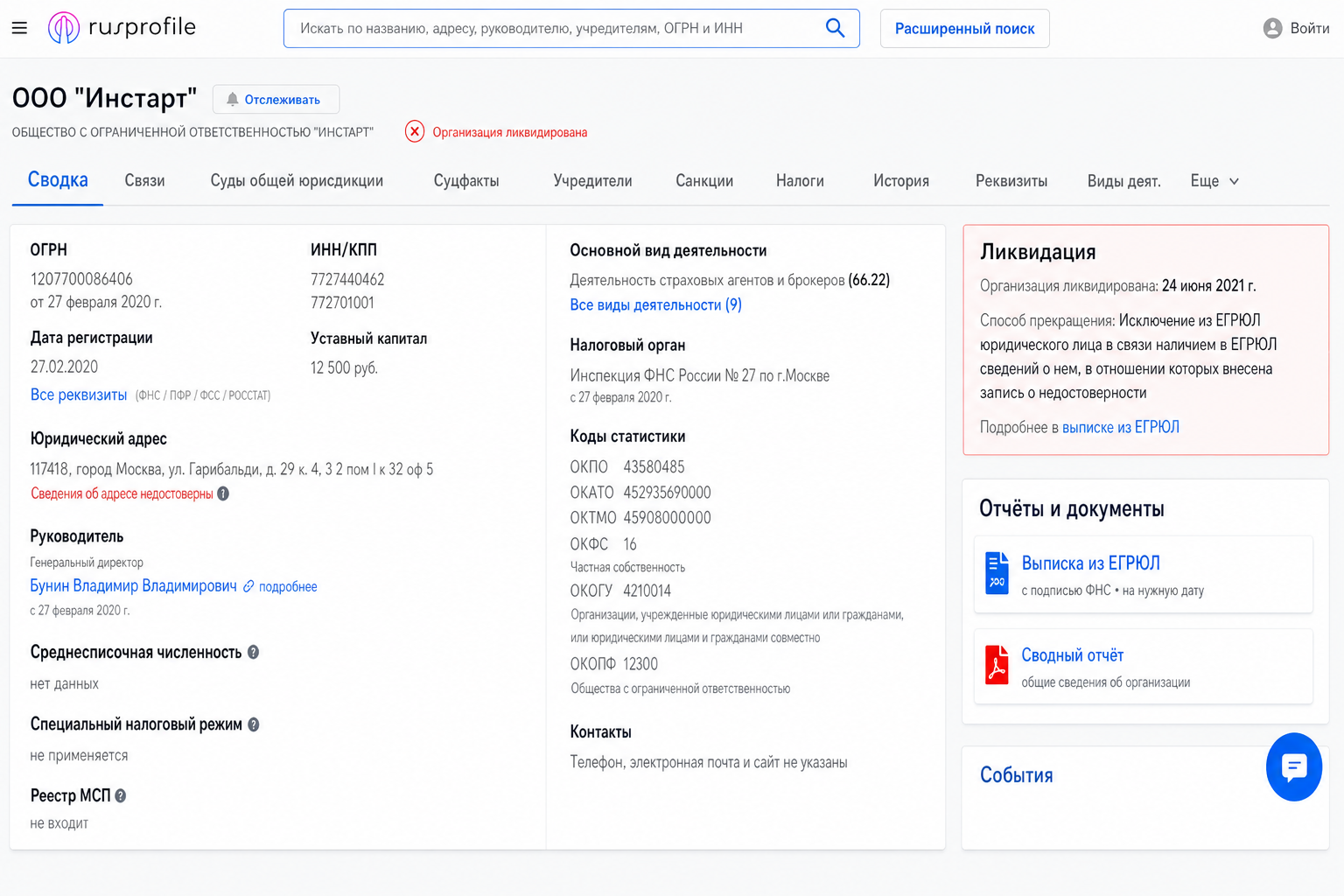Click the registration date 27.02.2020
The width and height of the screenshot is (1344, 896).
(x=64, y=367)
